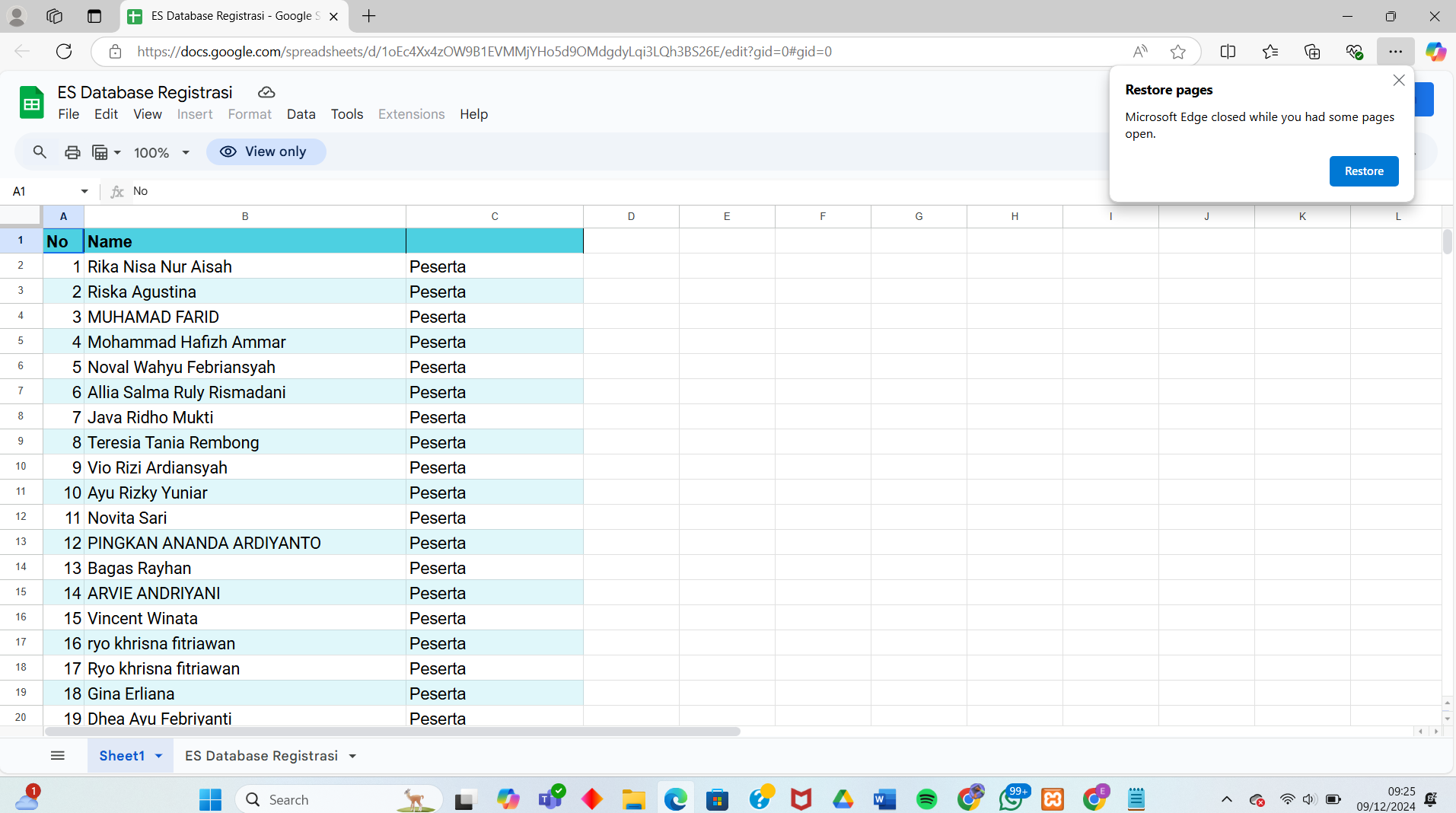
Task: Select row 10 header
Action: click(21, 467)
